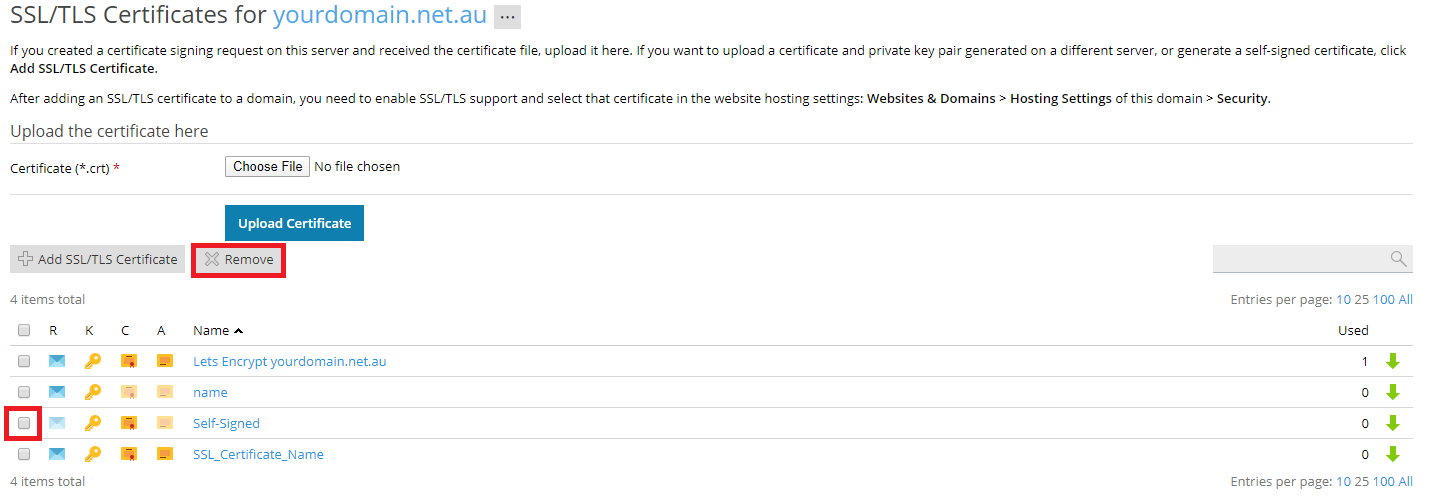This screenshot has width=1431, height=499.
Task: Set entries per page to 25
Action: pyautogui.click(x=1361, y=299)
